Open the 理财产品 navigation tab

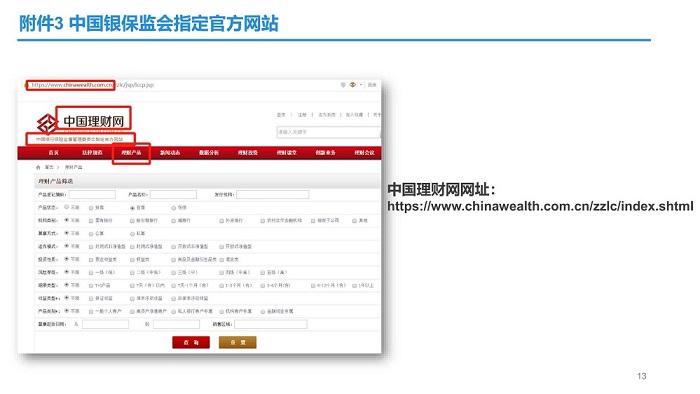(x=131, y=153)
